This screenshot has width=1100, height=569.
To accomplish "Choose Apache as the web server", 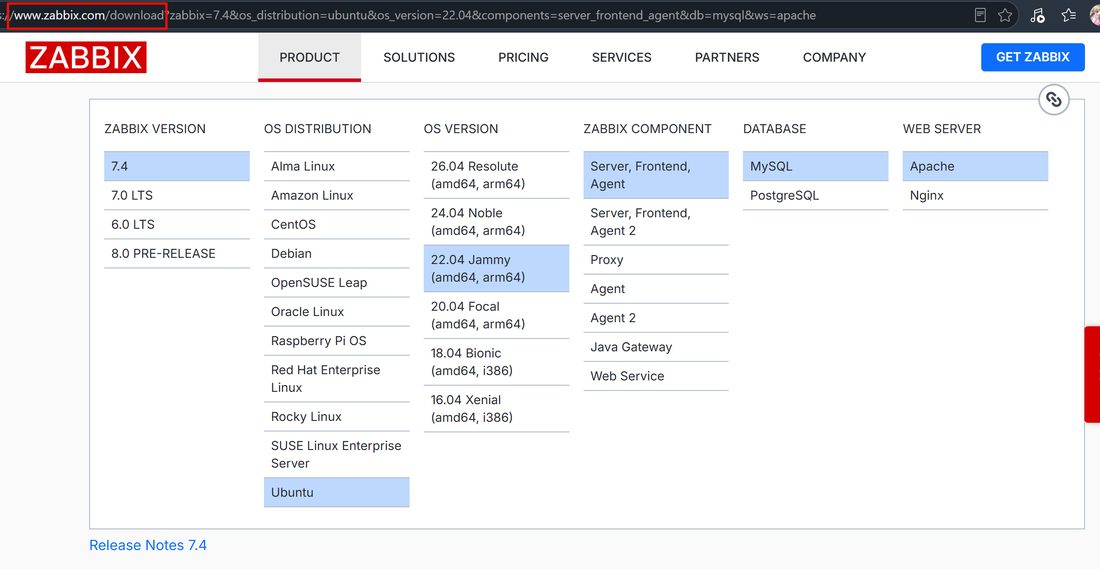I will click(x=975, y=166).
